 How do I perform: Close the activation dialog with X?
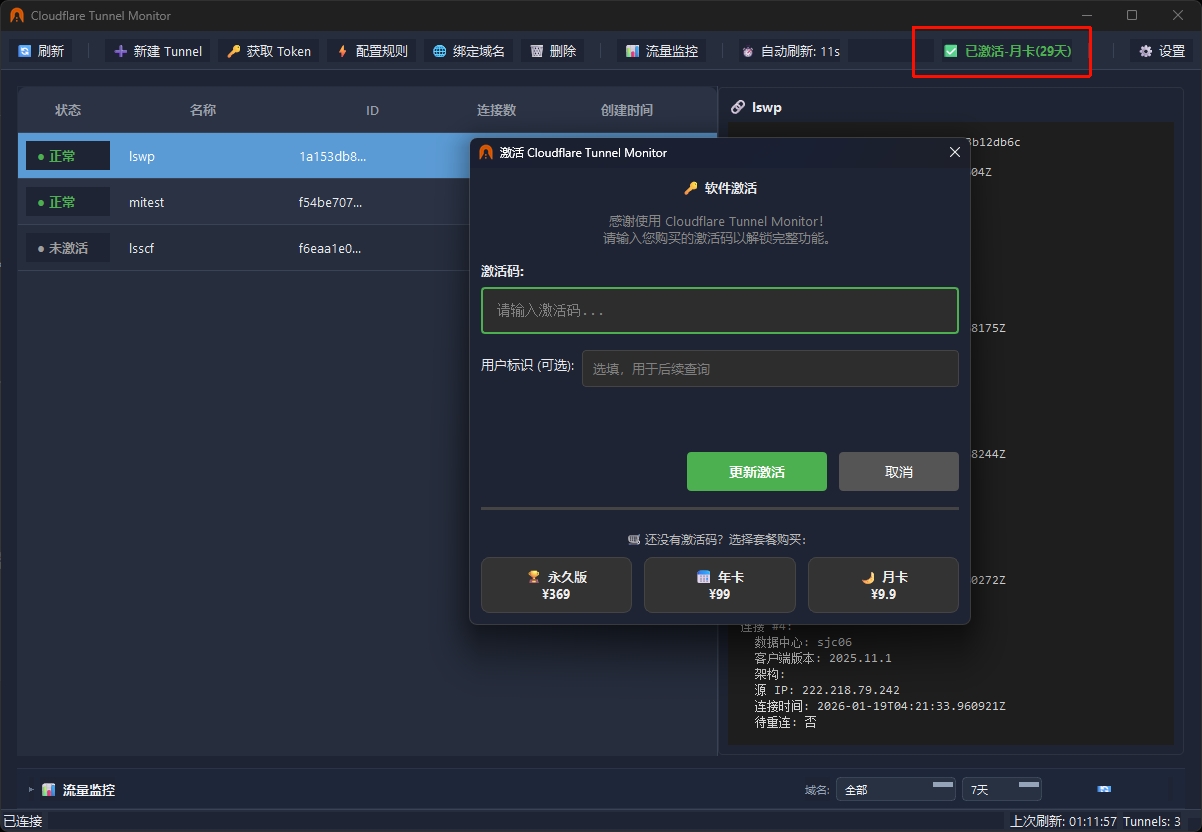coord(954,152)
